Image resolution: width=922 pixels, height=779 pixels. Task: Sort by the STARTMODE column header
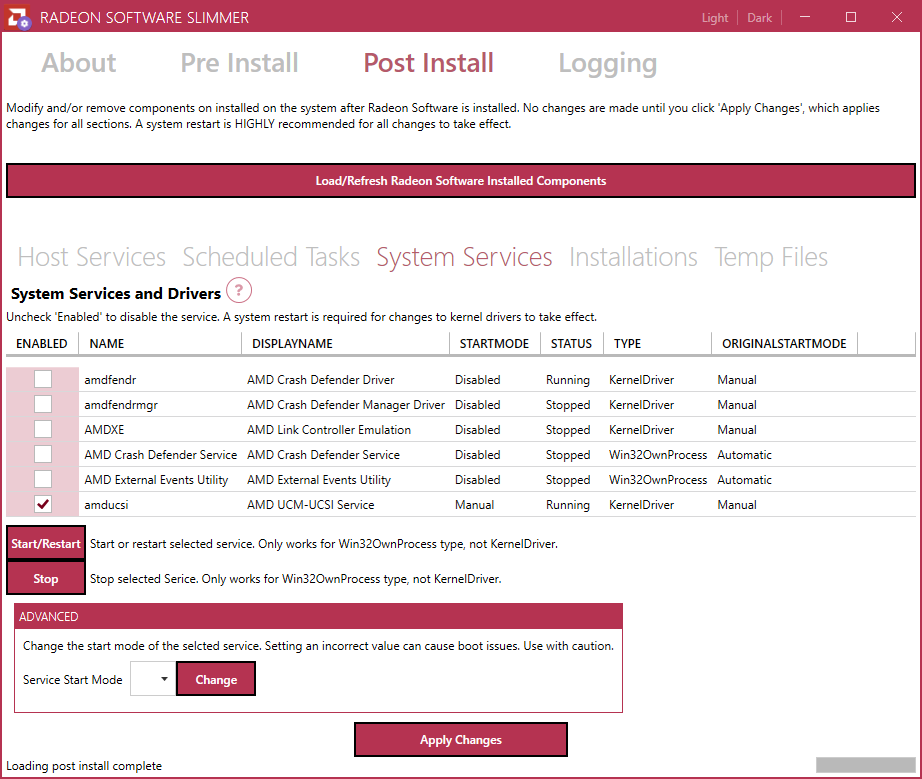coord(495,343)
